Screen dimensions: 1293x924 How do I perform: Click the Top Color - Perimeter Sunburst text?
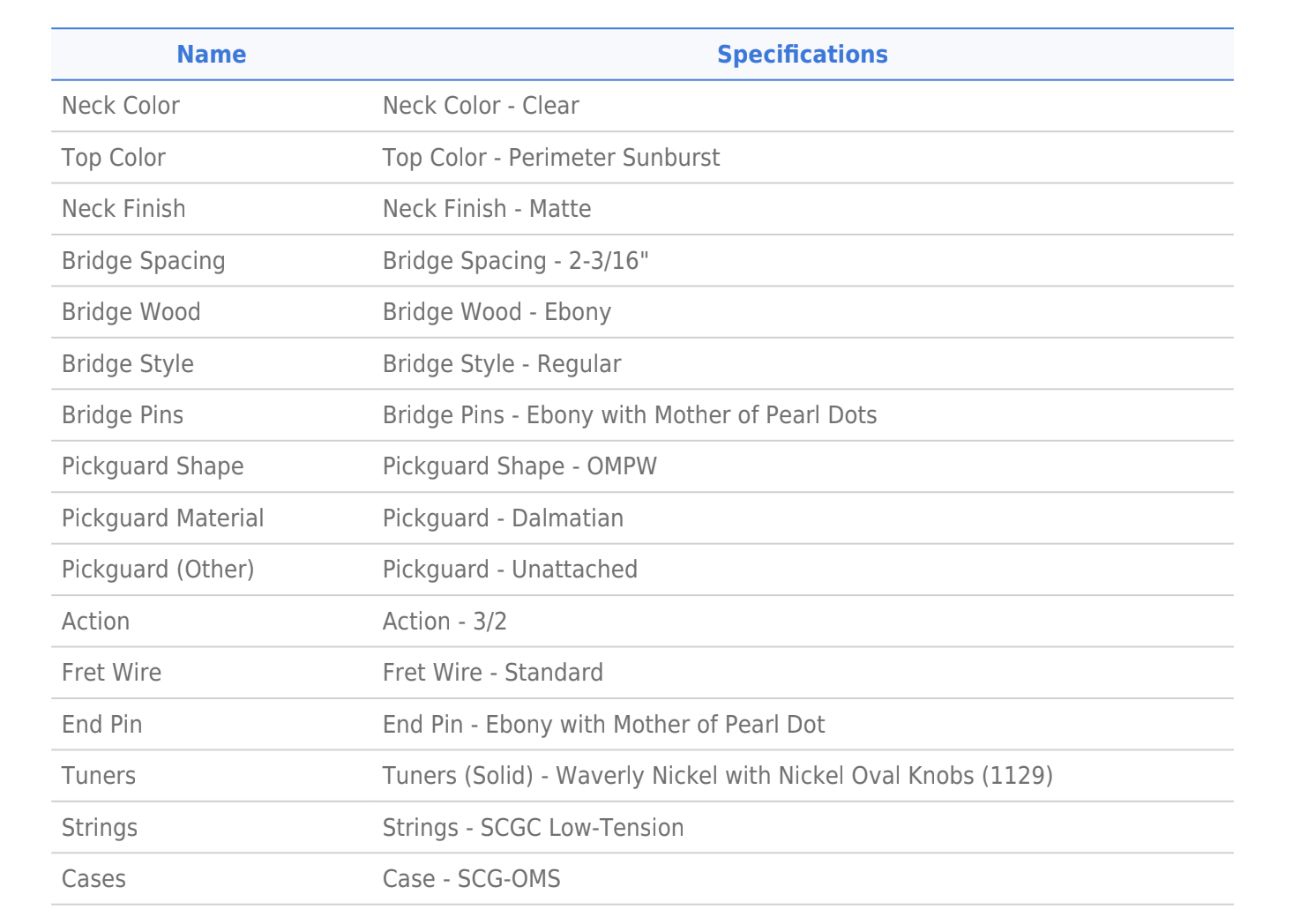coord(551,158)
